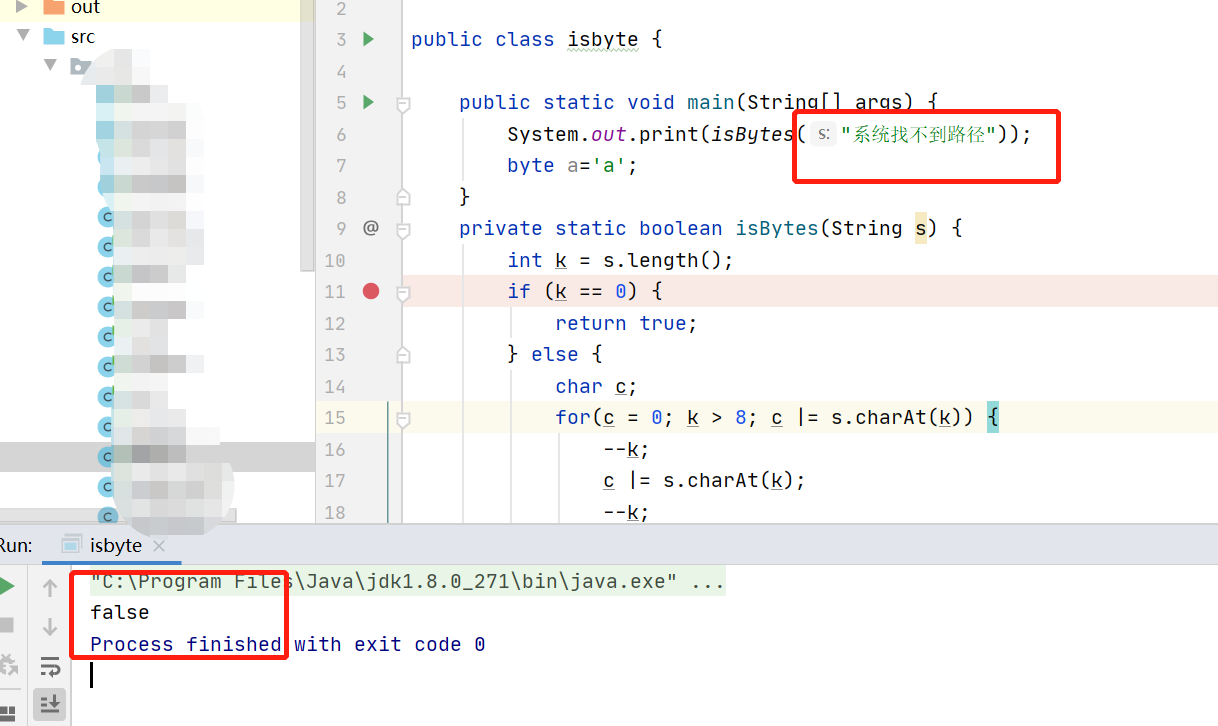
Task: Click the Up the Stack Trace arrow
Action: (x=49, y=587)
